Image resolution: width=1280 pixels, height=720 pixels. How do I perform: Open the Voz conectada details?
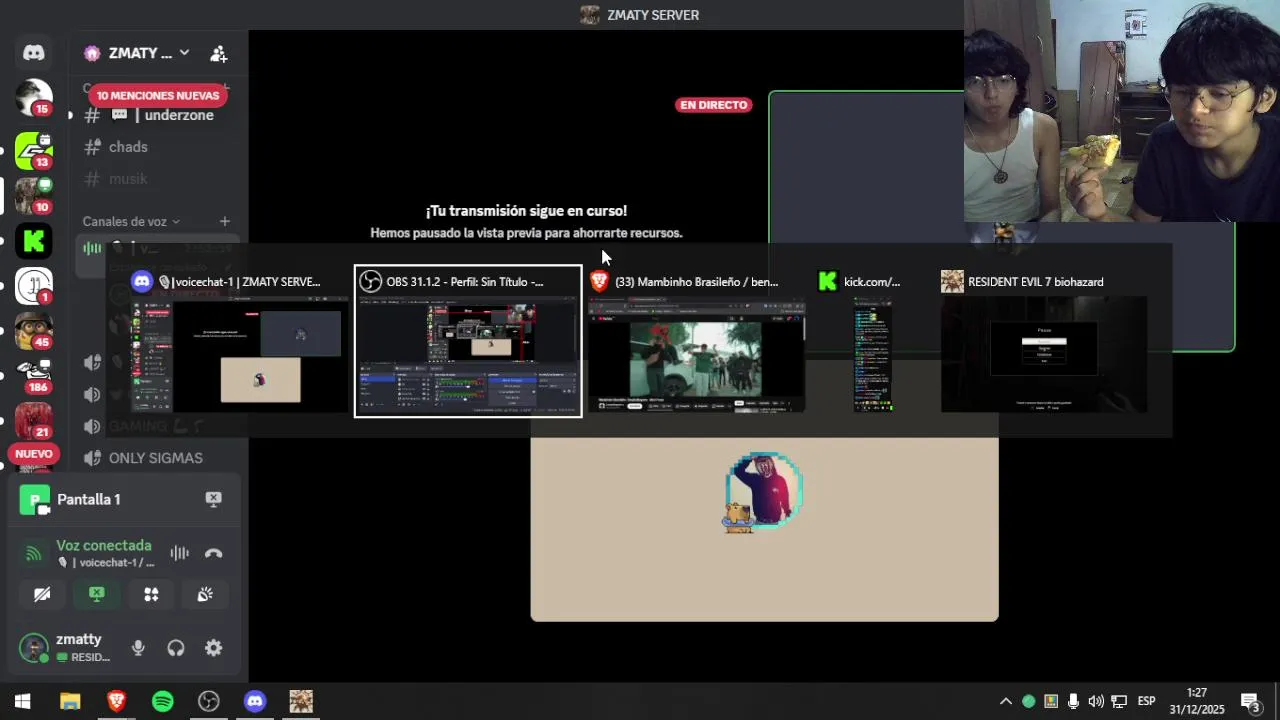pos(104,546)
